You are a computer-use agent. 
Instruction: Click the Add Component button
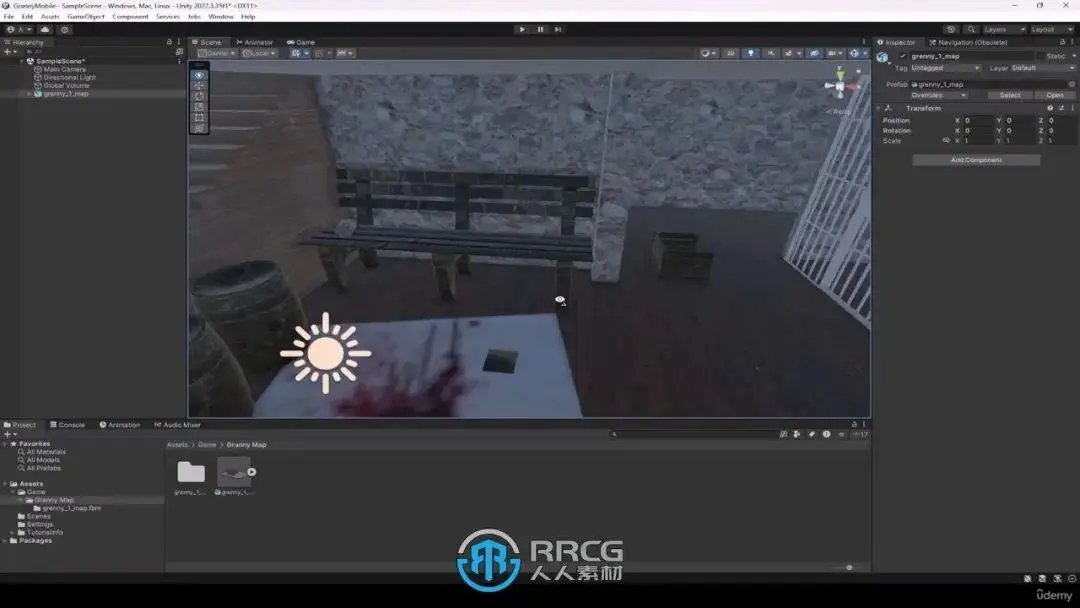click(976, 160)
